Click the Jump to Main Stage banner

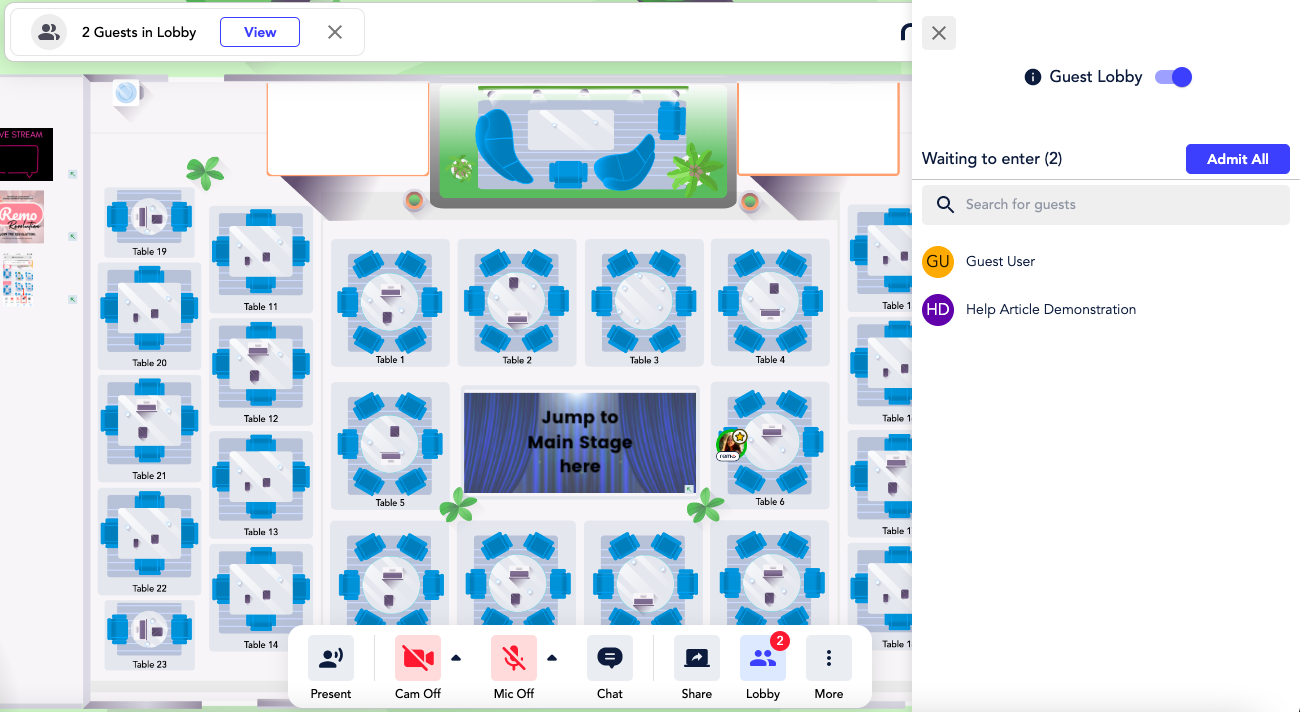(x=579, y=442)
